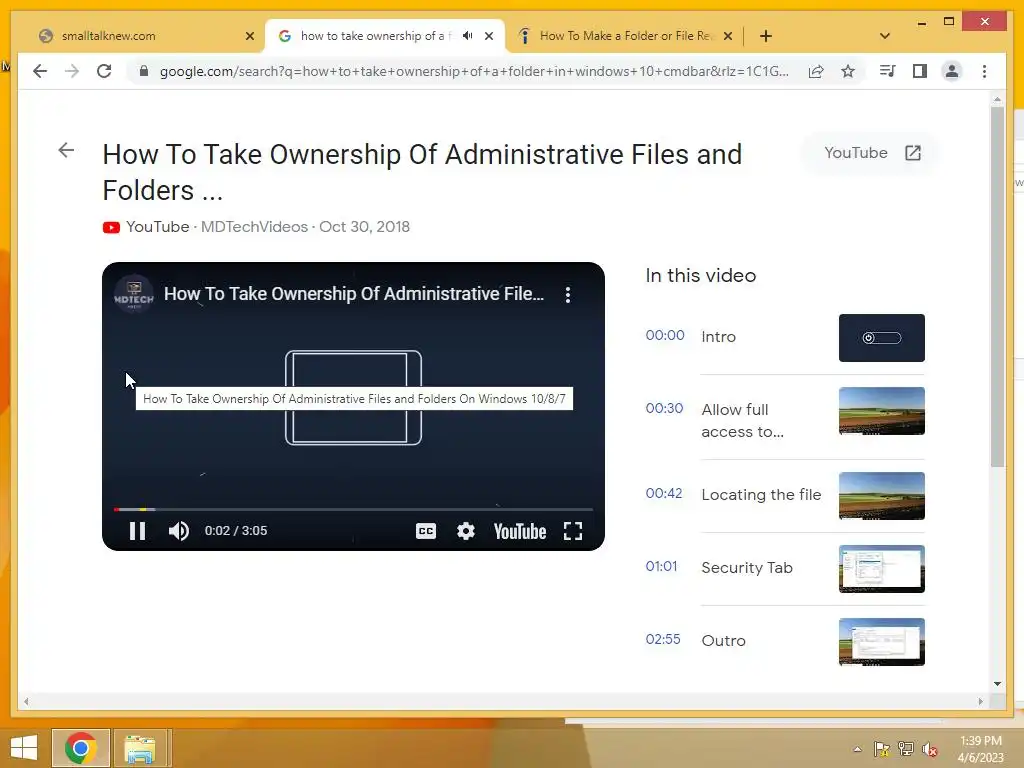Screen dimensions: 1024x768
Task: Click the YouTube logo in player
Action: click(520, 531)
